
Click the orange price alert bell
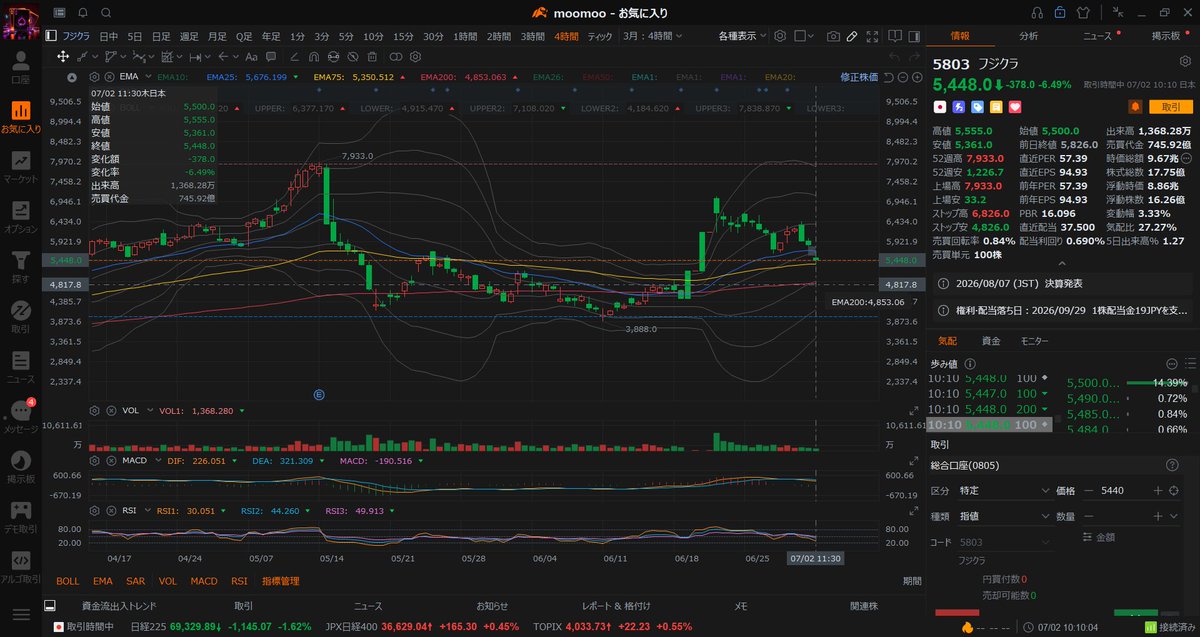[x=1135, y=106]
